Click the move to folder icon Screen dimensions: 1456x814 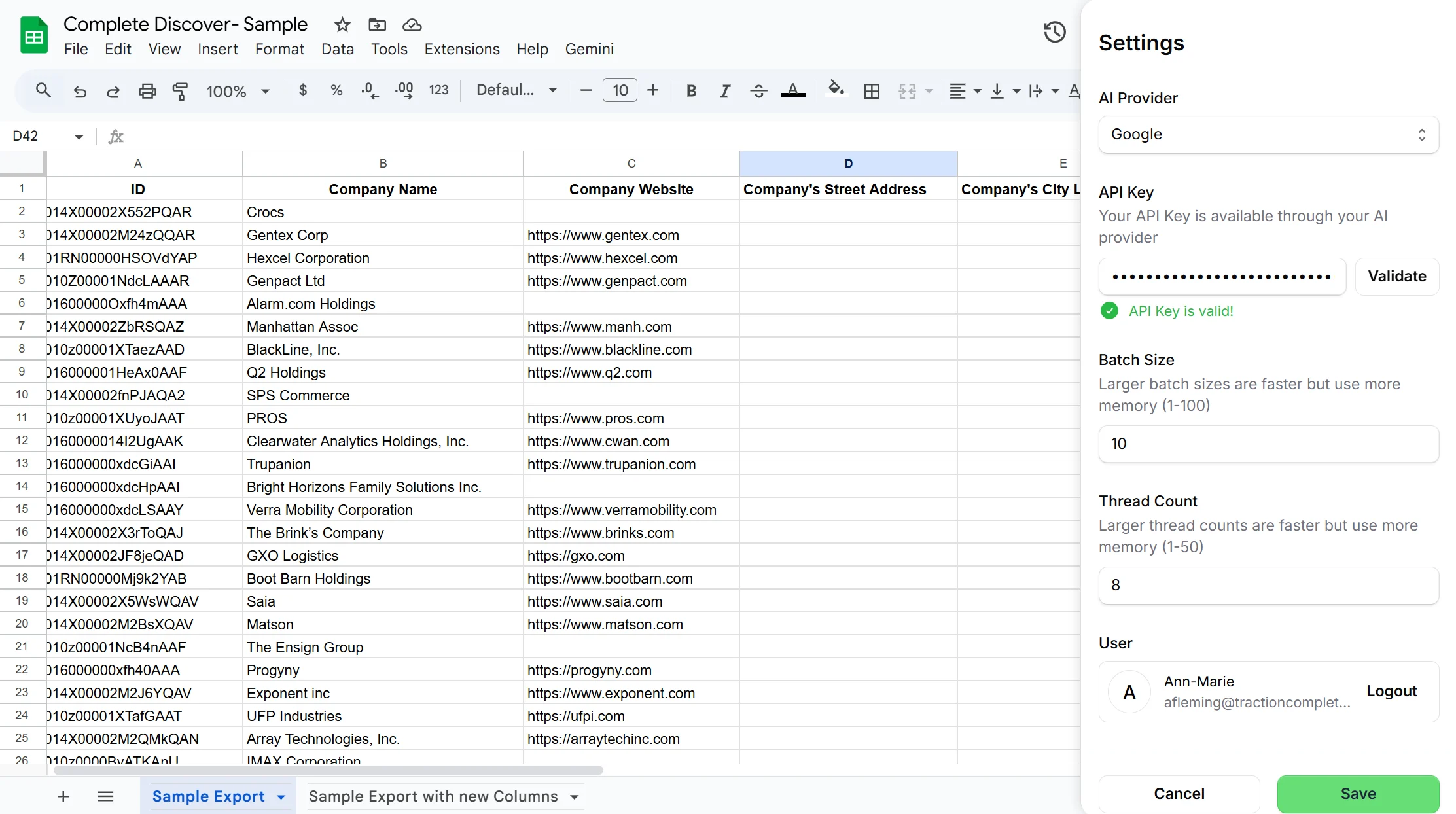(x=377, y=25)
